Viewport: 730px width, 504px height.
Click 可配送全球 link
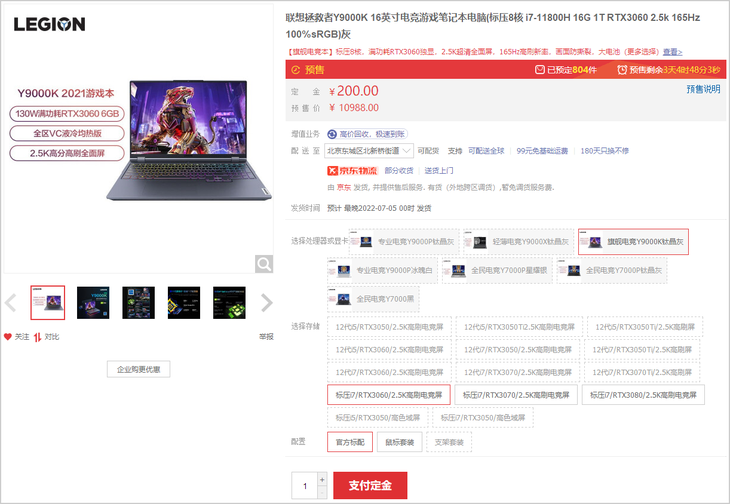486,151
